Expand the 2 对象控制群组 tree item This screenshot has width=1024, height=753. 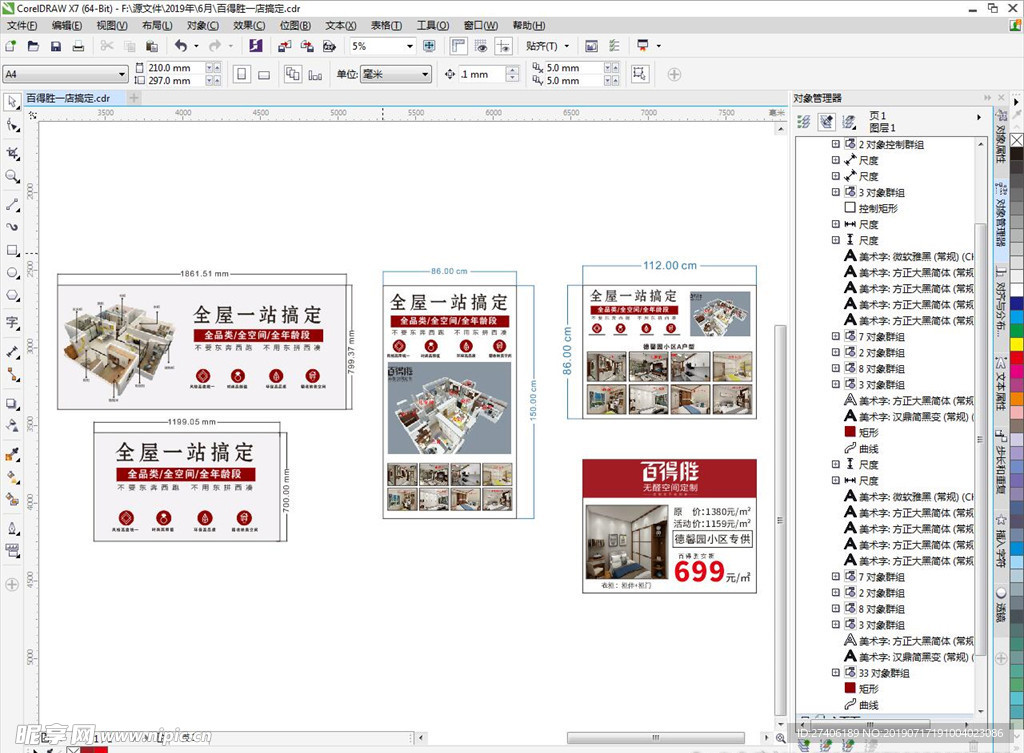[835, 144]
